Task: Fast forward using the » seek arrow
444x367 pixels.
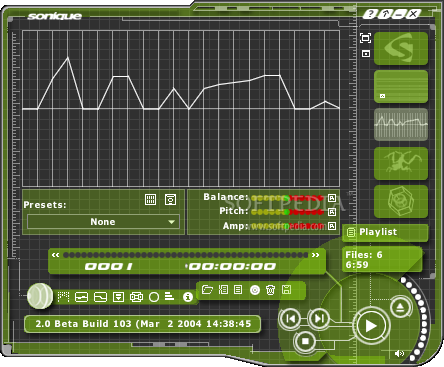Action: point(315,255)
